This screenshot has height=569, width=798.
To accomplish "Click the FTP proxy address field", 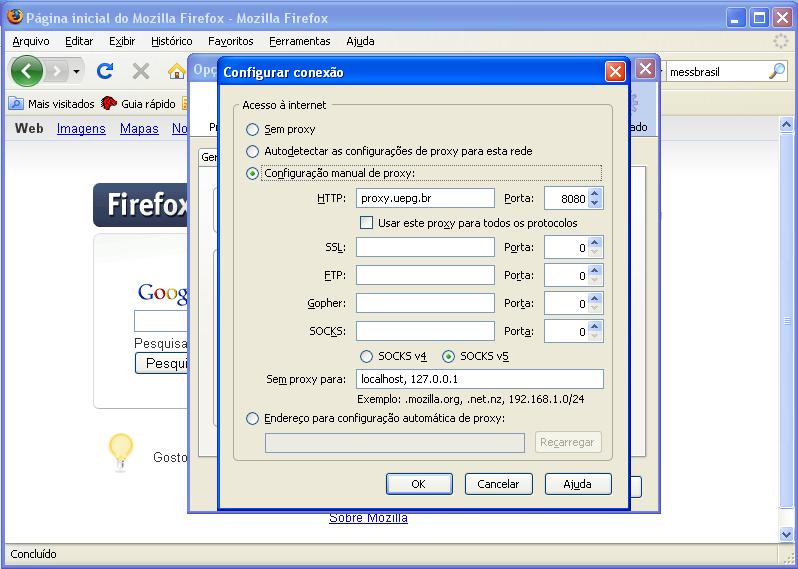I will pos(425,275).
